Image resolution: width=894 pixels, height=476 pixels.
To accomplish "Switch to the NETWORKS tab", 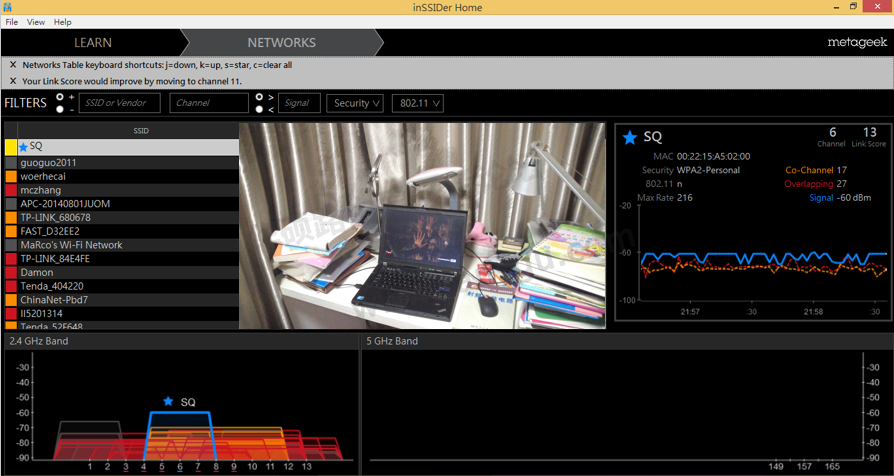I will 282,43.
